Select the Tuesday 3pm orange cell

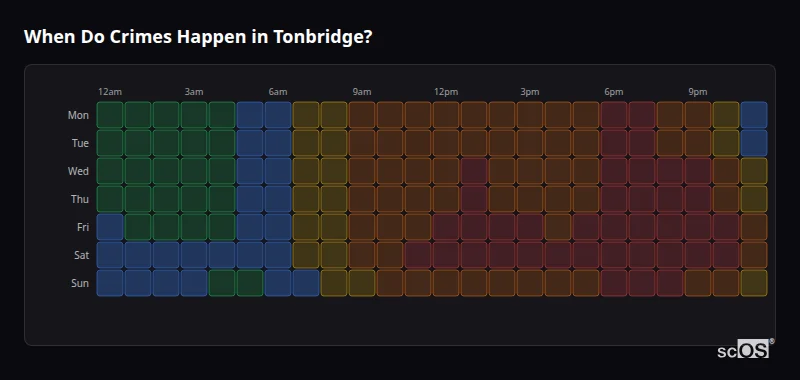pyautogui.click(x=530, y=143)
